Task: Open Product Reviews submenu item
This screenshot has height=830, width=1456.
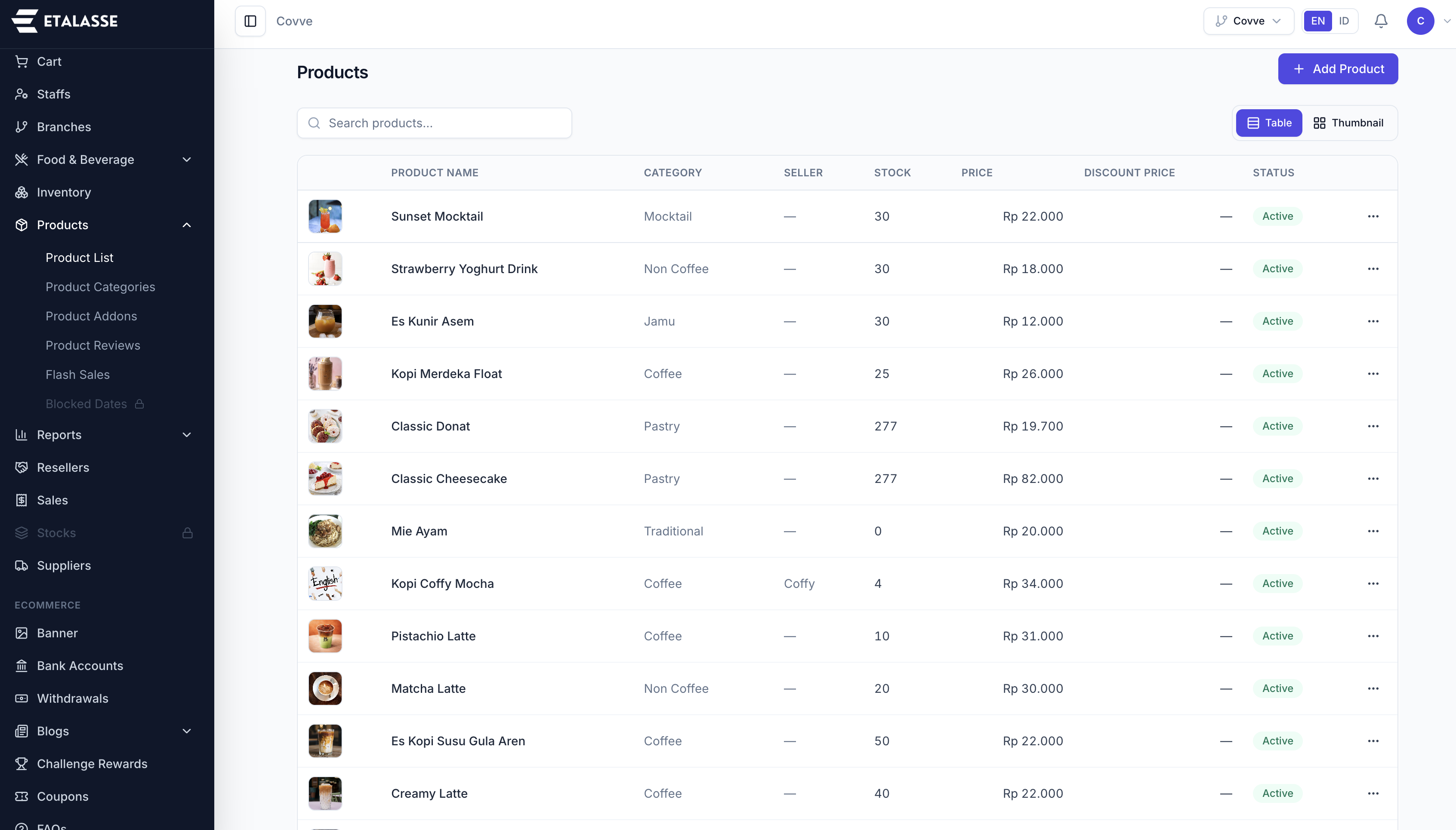Action: click(x=93, y=345)
